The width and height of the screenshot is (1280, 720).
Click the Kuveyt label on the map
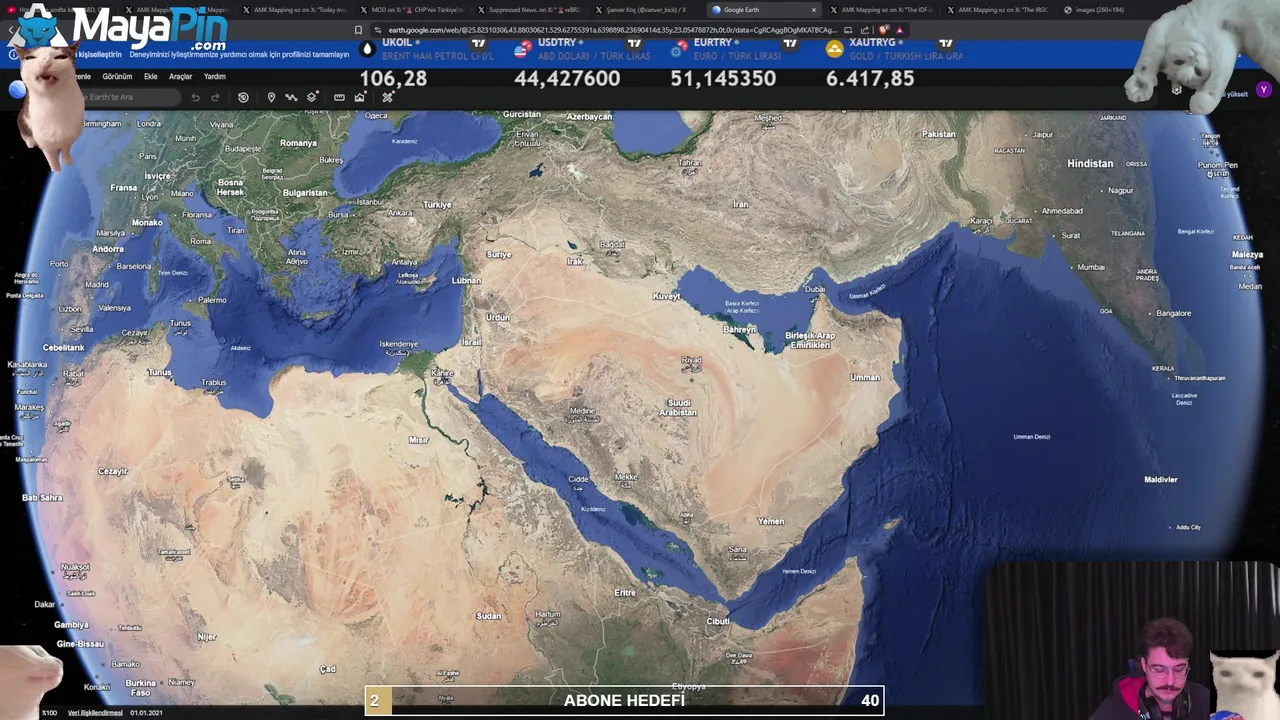tap(666, 296)
